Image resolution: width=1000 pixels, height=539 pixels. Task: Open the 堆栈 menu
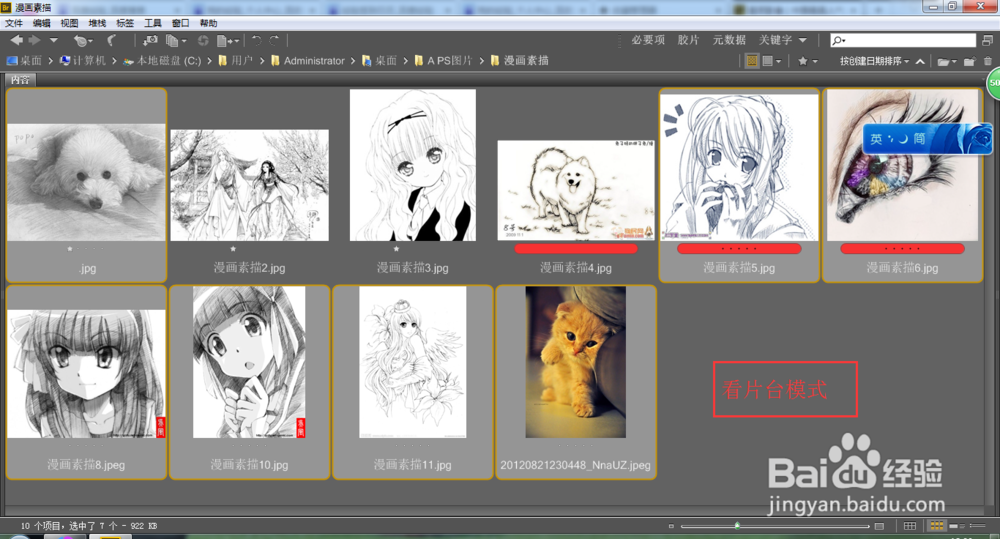tap(97, 23)
